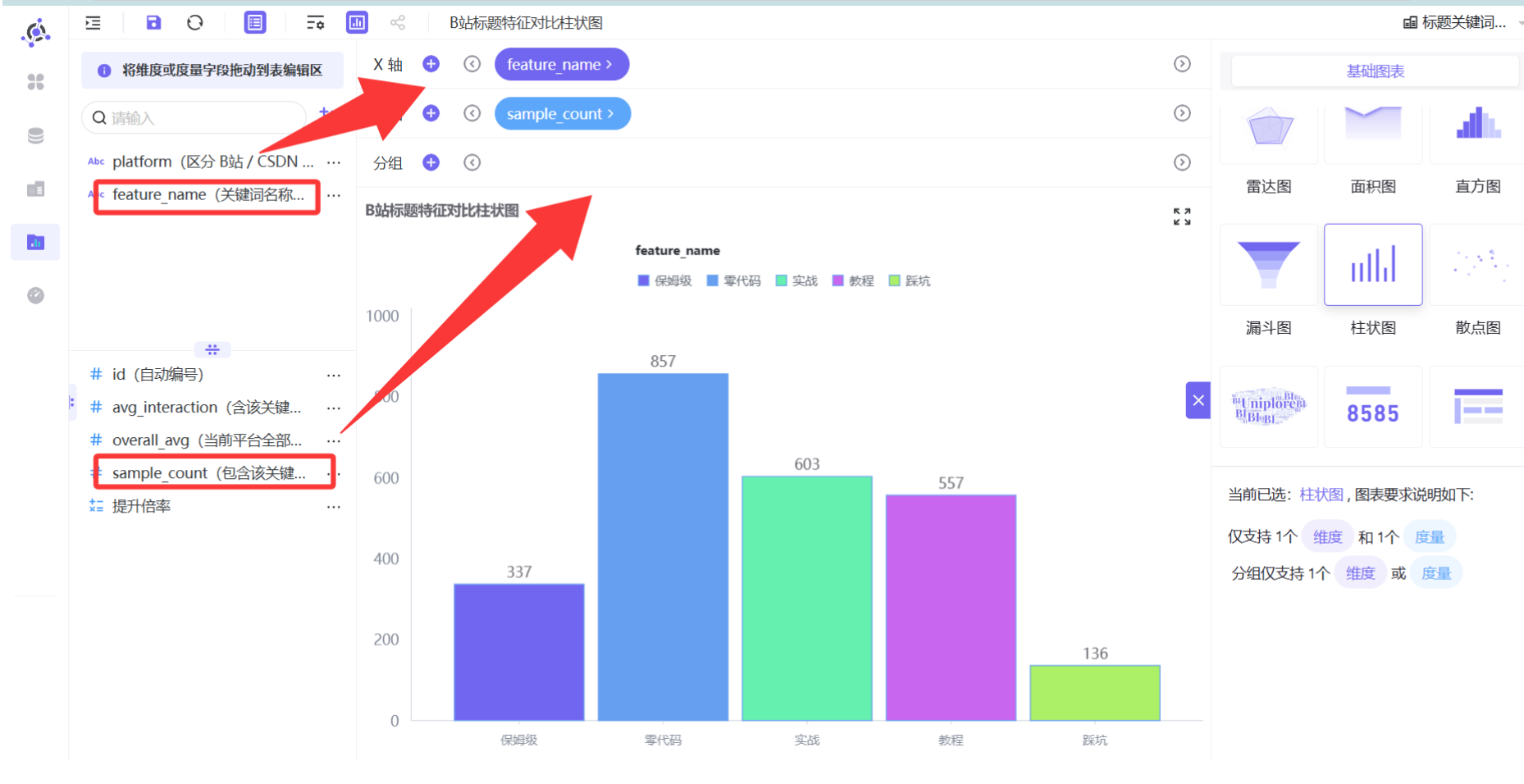Open more options for platform field
Viewport: 1524px width, 784px height.
point(334,162)
